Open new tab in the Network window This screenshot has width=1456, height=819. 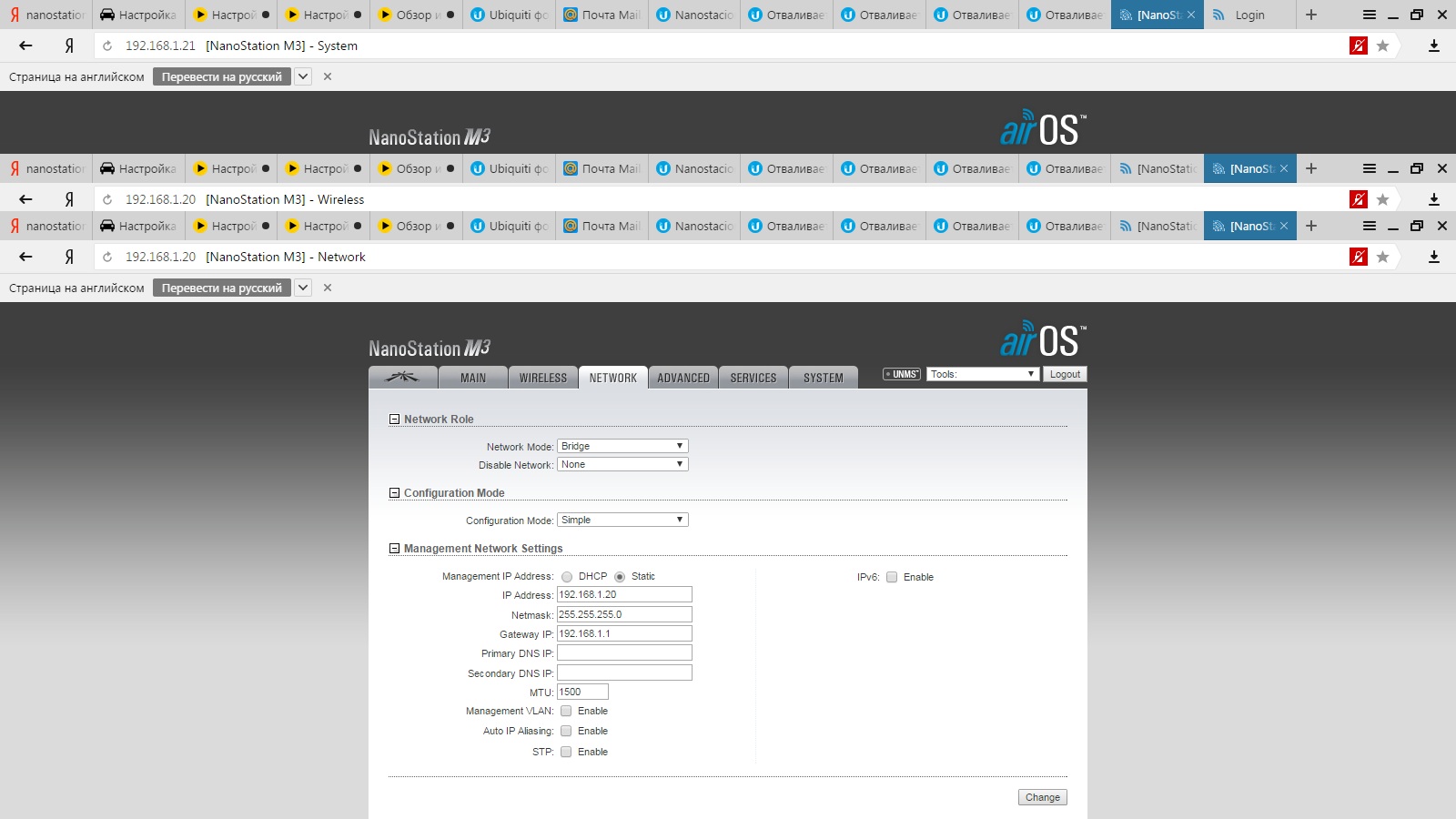1311,226
